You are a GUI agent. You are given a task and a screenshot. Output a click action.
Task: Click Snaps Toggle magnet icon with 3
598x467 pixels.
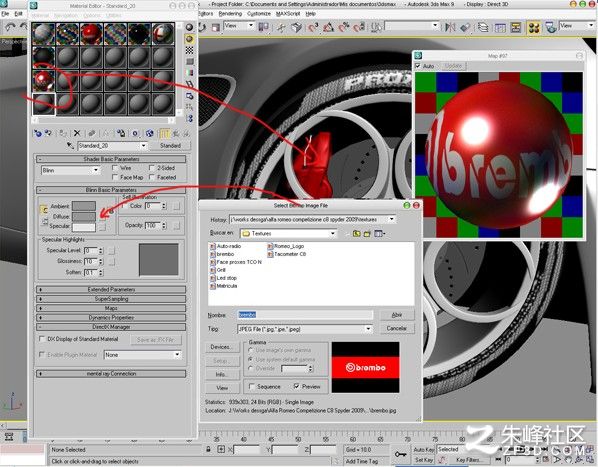[x=313, y=27]
